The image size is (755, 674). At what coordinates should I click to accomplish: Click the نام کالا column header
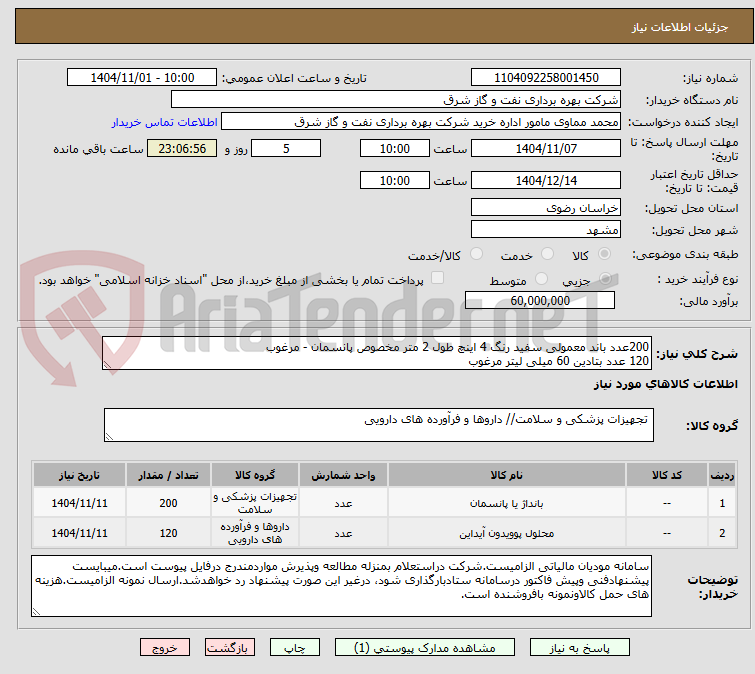point(507,475)
